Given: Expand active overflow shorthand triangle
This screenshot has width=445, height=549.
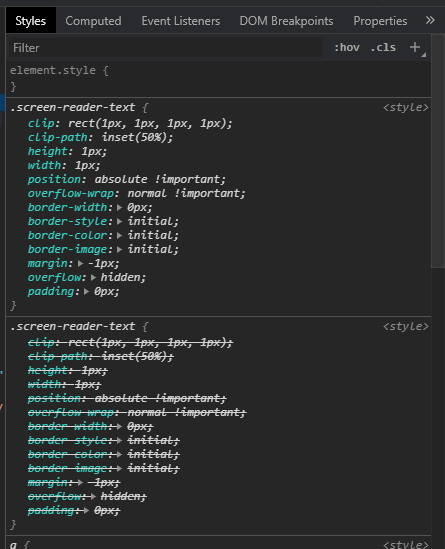Looking at the screenshot, I should 93,277.
